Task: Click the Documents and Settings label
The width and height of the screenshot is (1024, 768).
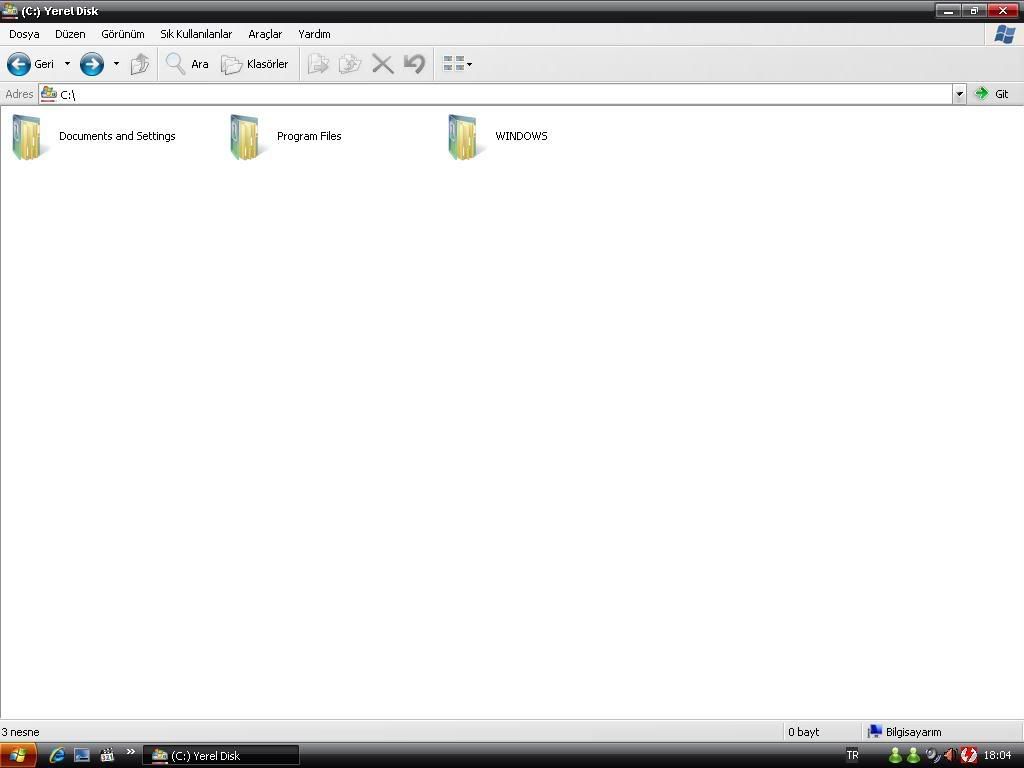Action: 117,136
